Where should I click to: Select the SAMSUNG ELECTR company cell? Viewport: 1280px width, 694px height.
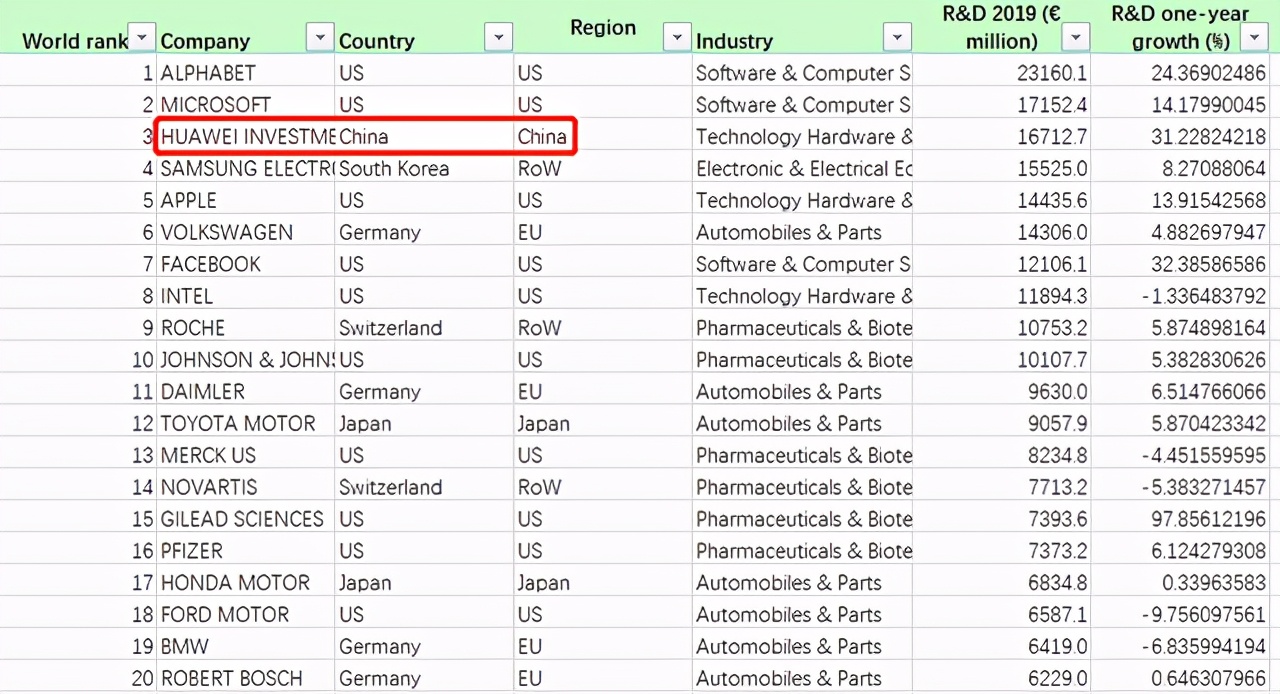246,169
